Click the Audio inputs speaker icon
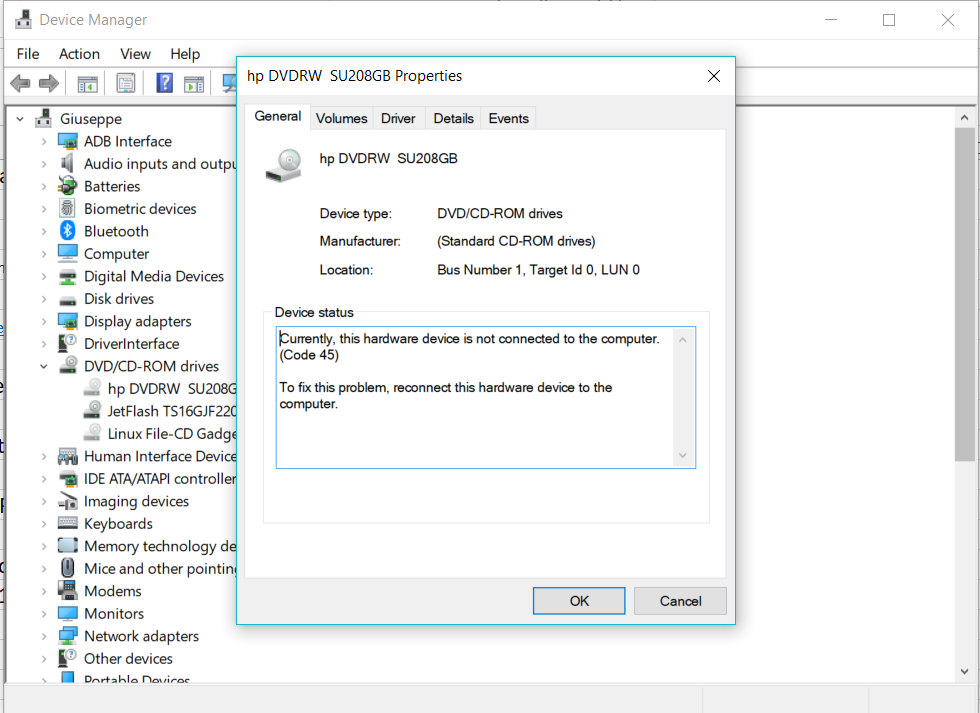 (x=67, y=164)
